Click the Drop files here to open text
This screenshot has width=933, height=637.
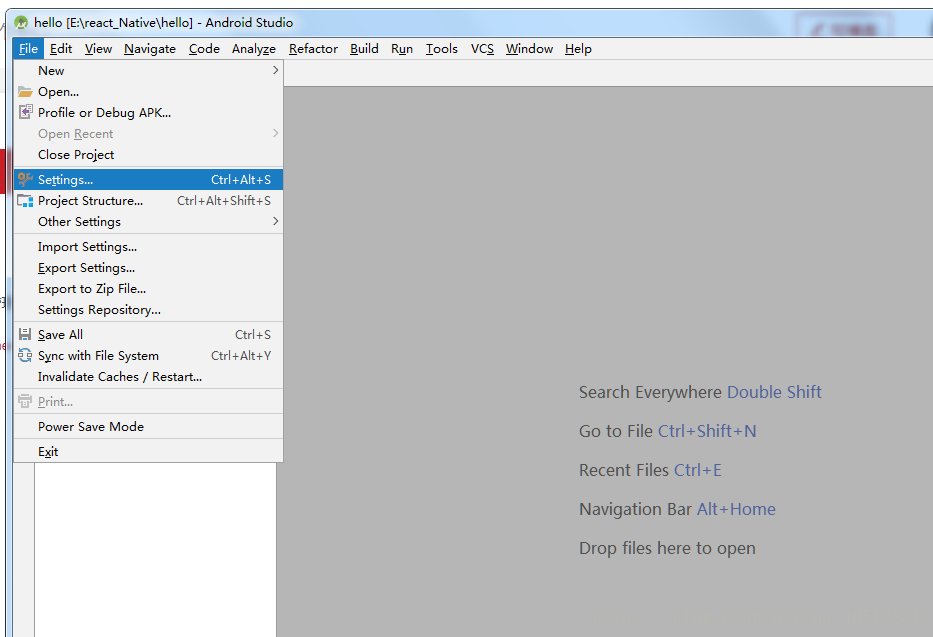(667, 548)
